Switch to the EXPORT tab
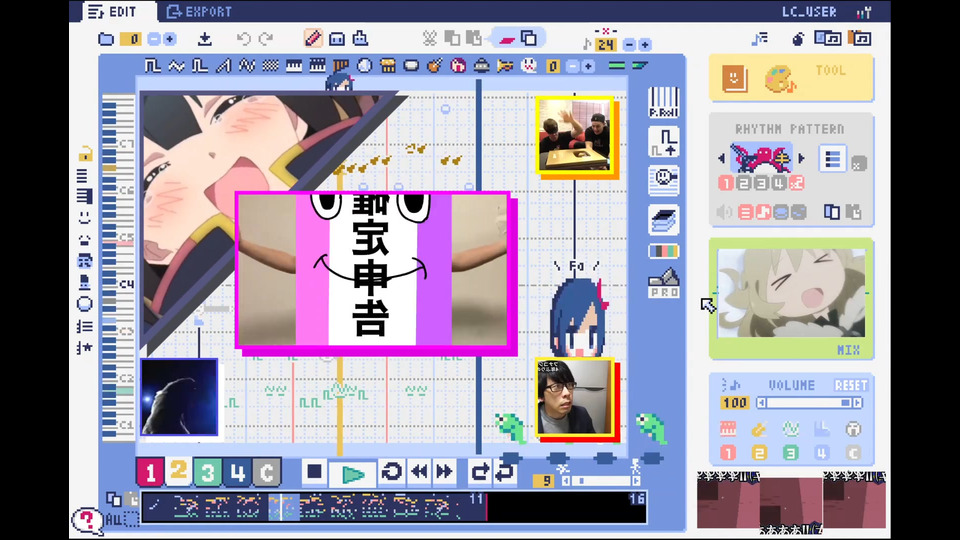 click(200, 12)
